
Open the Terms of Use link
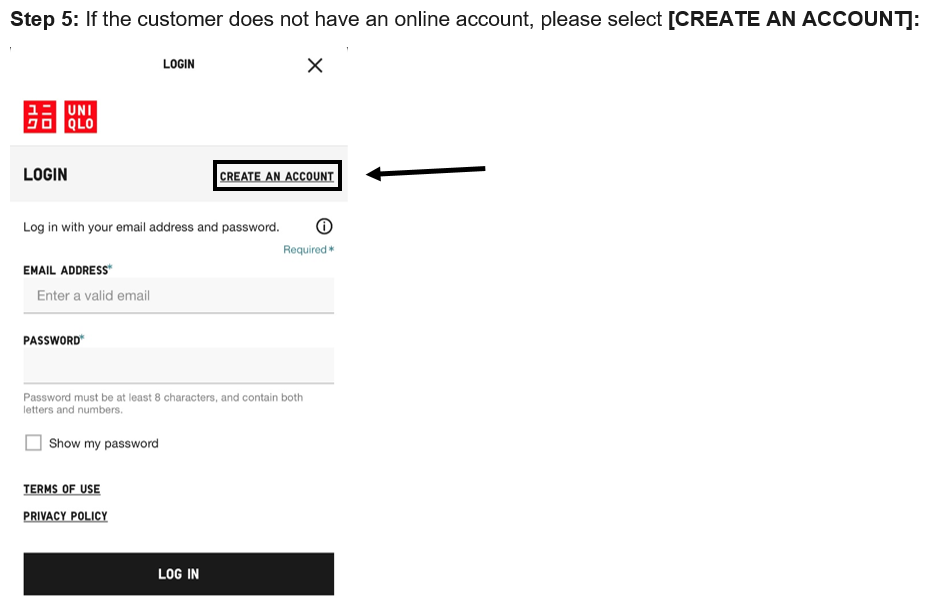(62, 489)
